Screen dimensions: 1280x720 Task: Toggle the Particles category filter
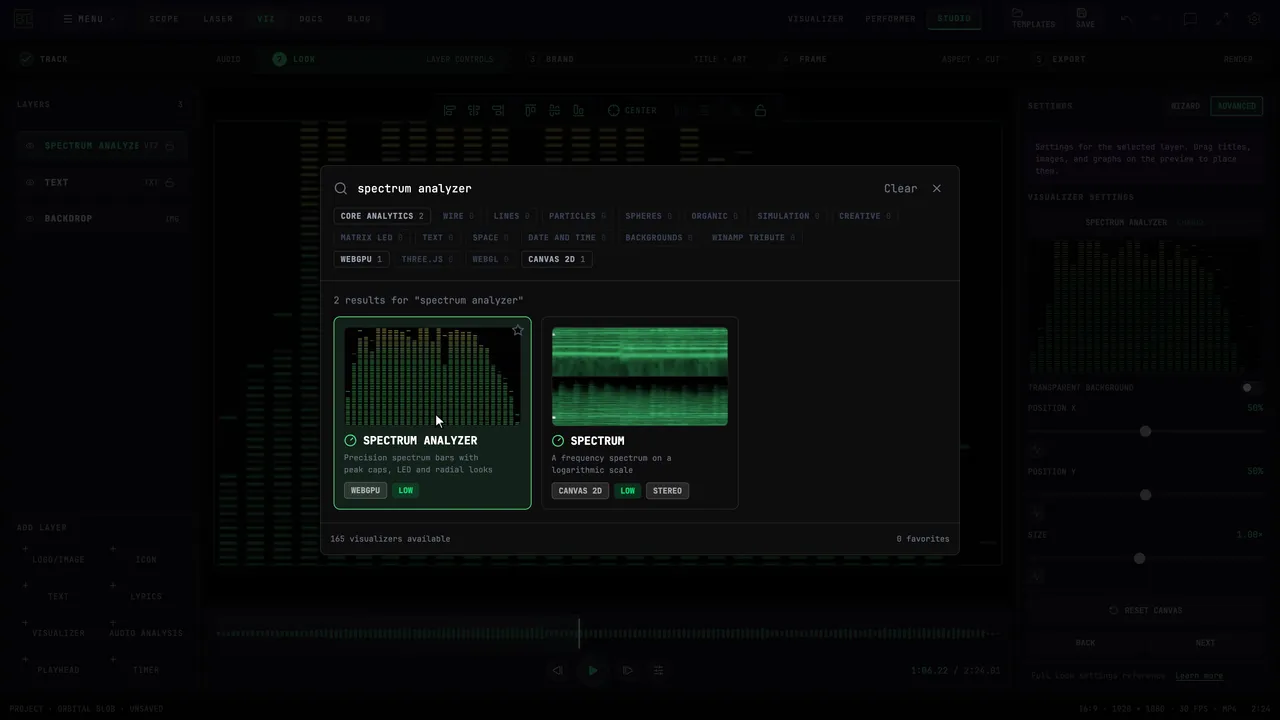(x=578, y=216)
